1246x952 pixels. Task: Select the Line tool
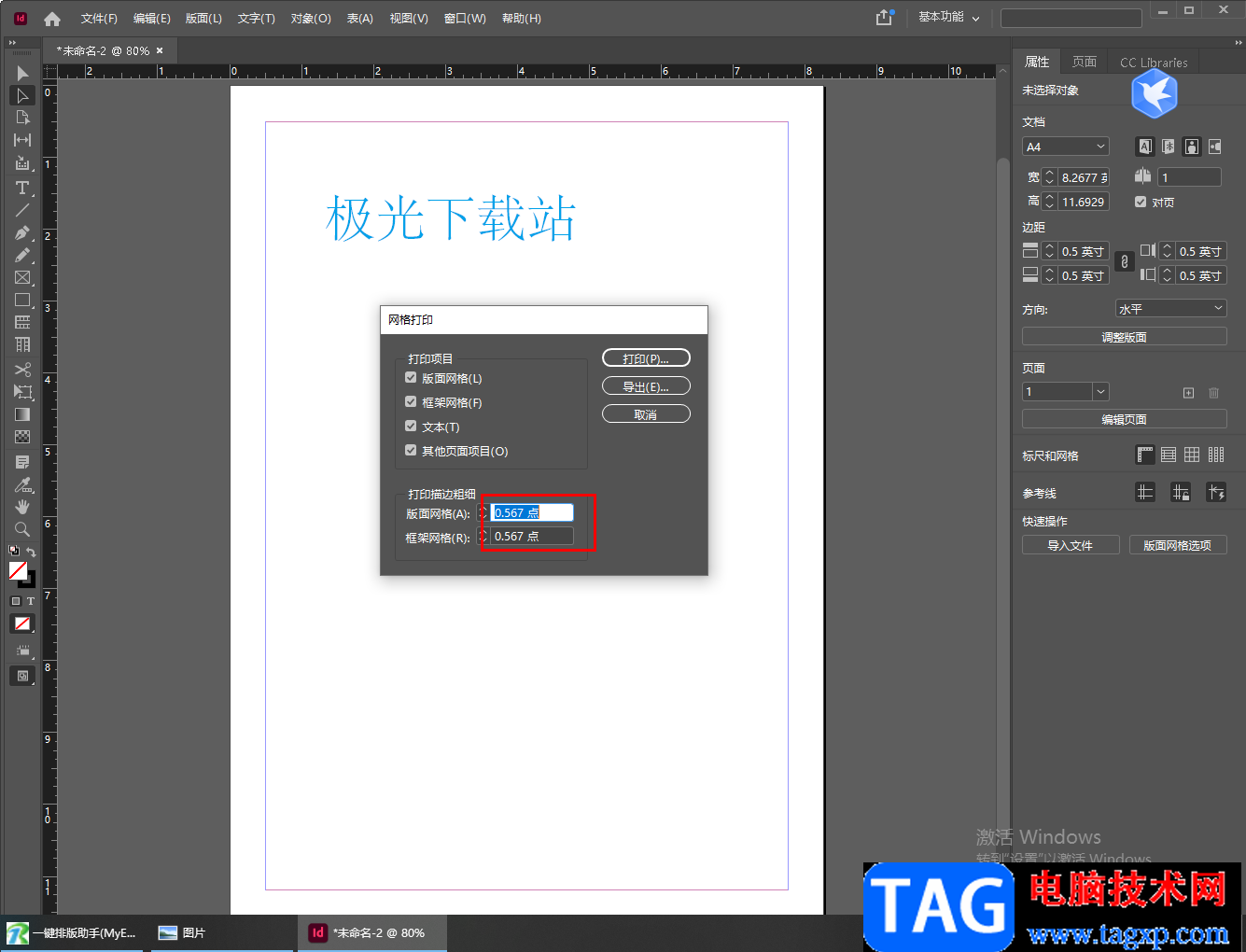point(22,210)
